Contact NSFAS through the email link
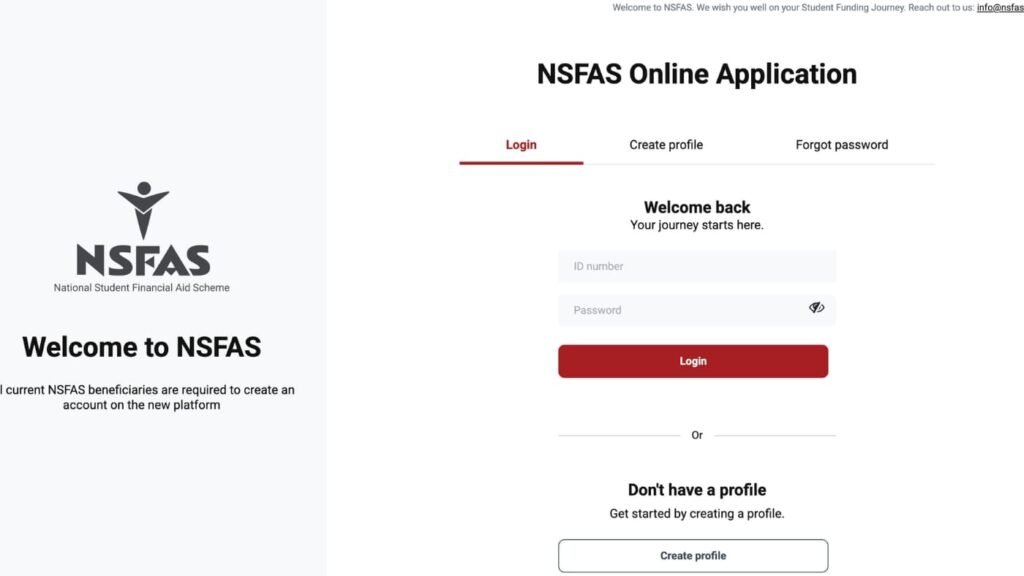 pos(1002,7)
